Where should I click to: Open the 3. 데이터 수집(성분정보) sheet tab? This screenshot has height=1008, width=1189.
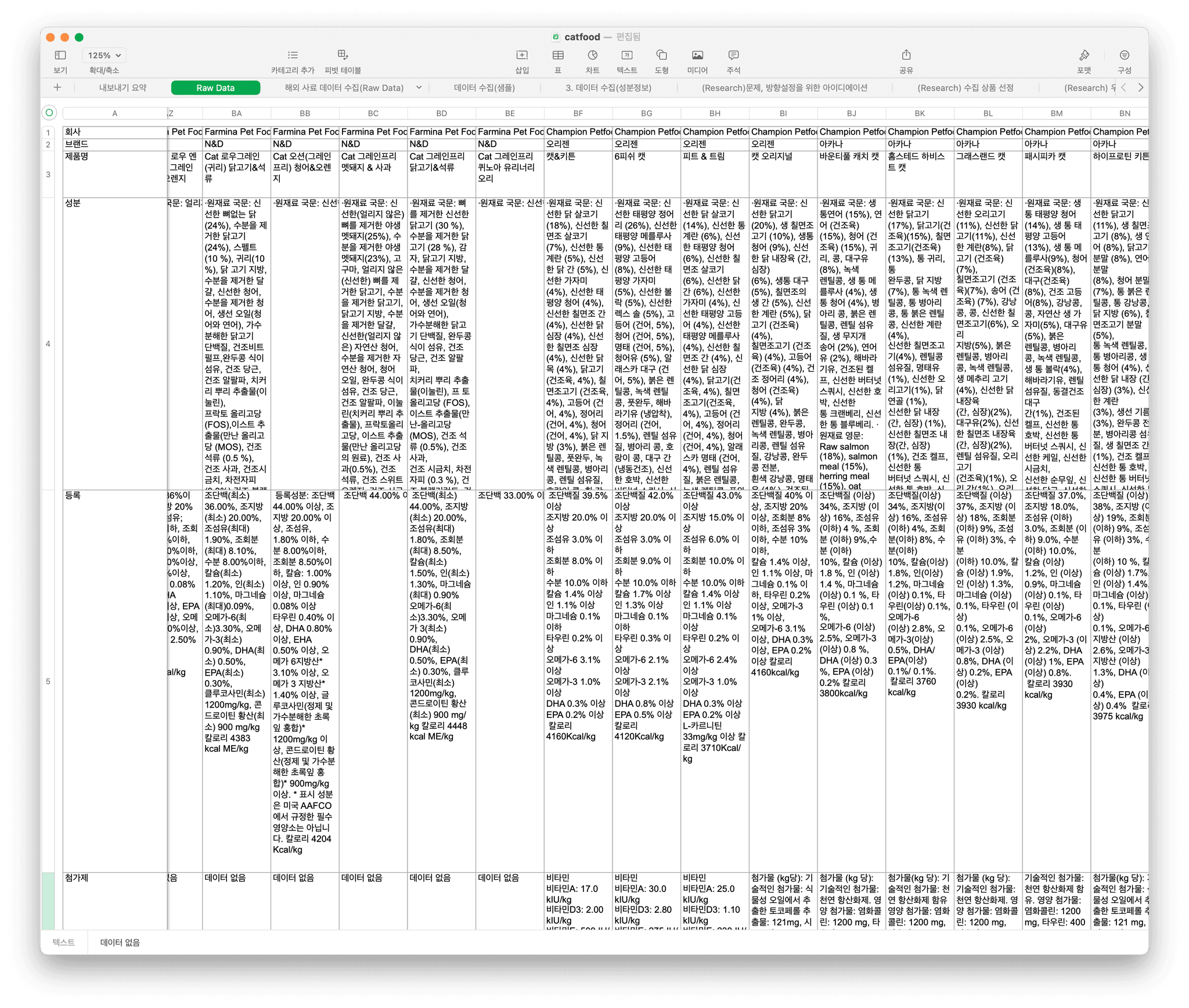(607, 88)
